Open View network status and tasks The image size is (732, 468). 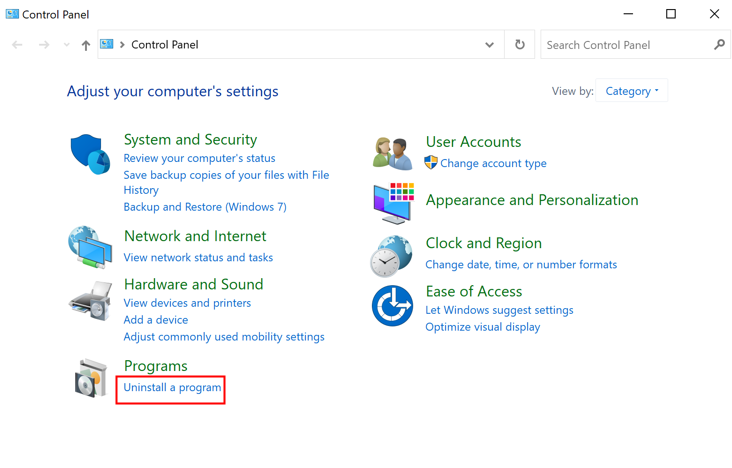198,257
